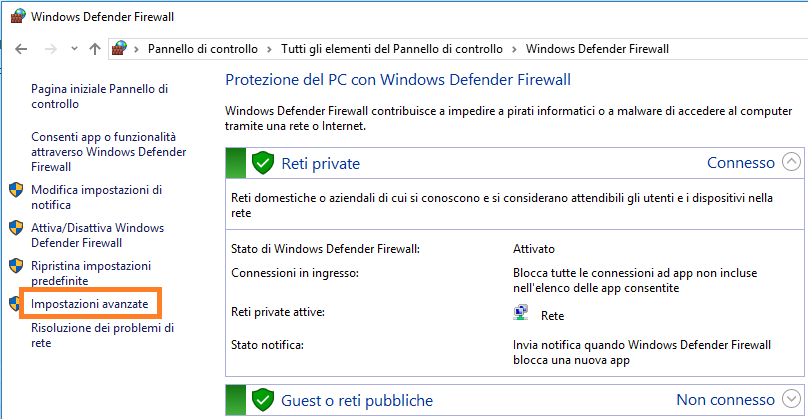Collapse the Reti private section

[791, 162]
